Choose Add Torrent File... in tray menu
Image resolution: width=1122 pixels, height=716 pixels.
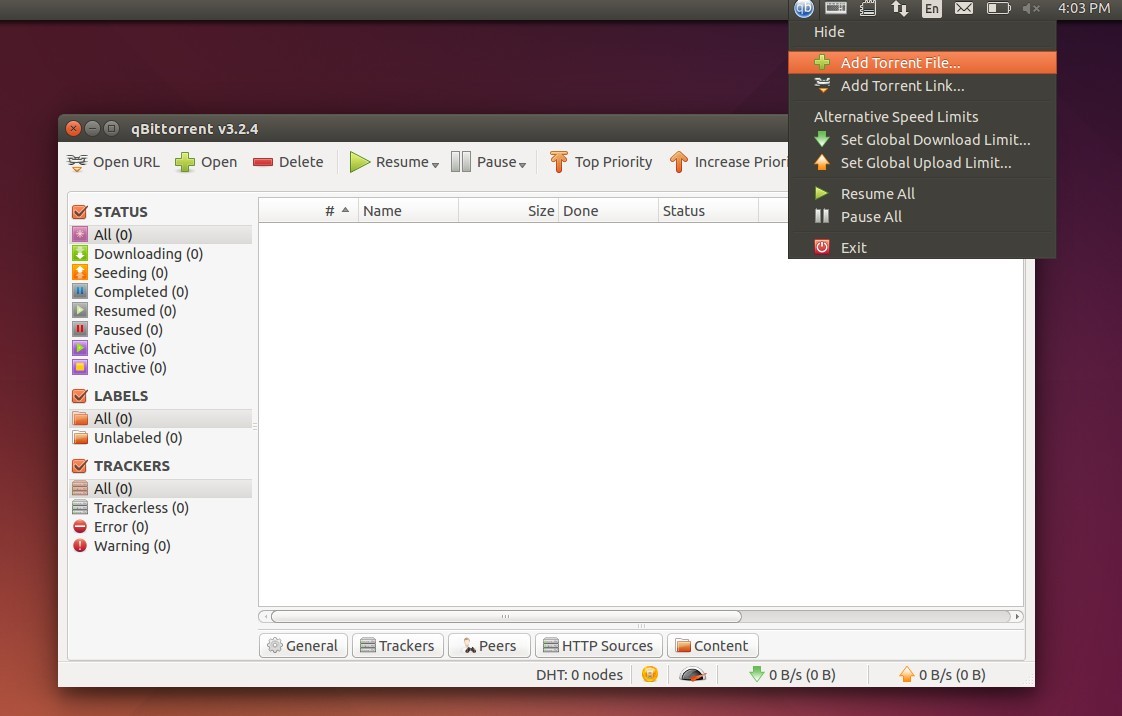coord(922,63)
